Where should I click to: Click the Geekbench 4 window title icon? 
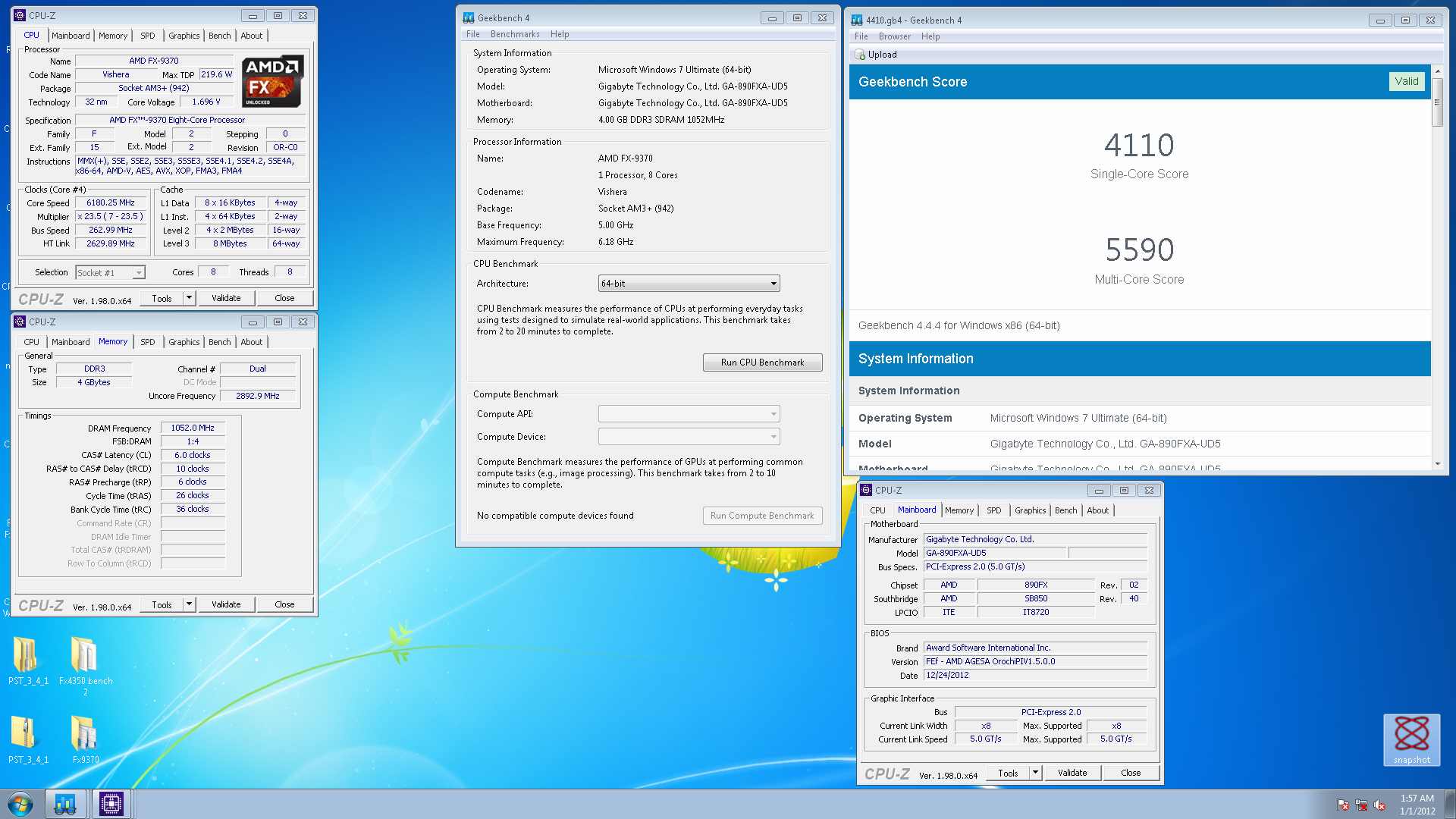point(469,17)
